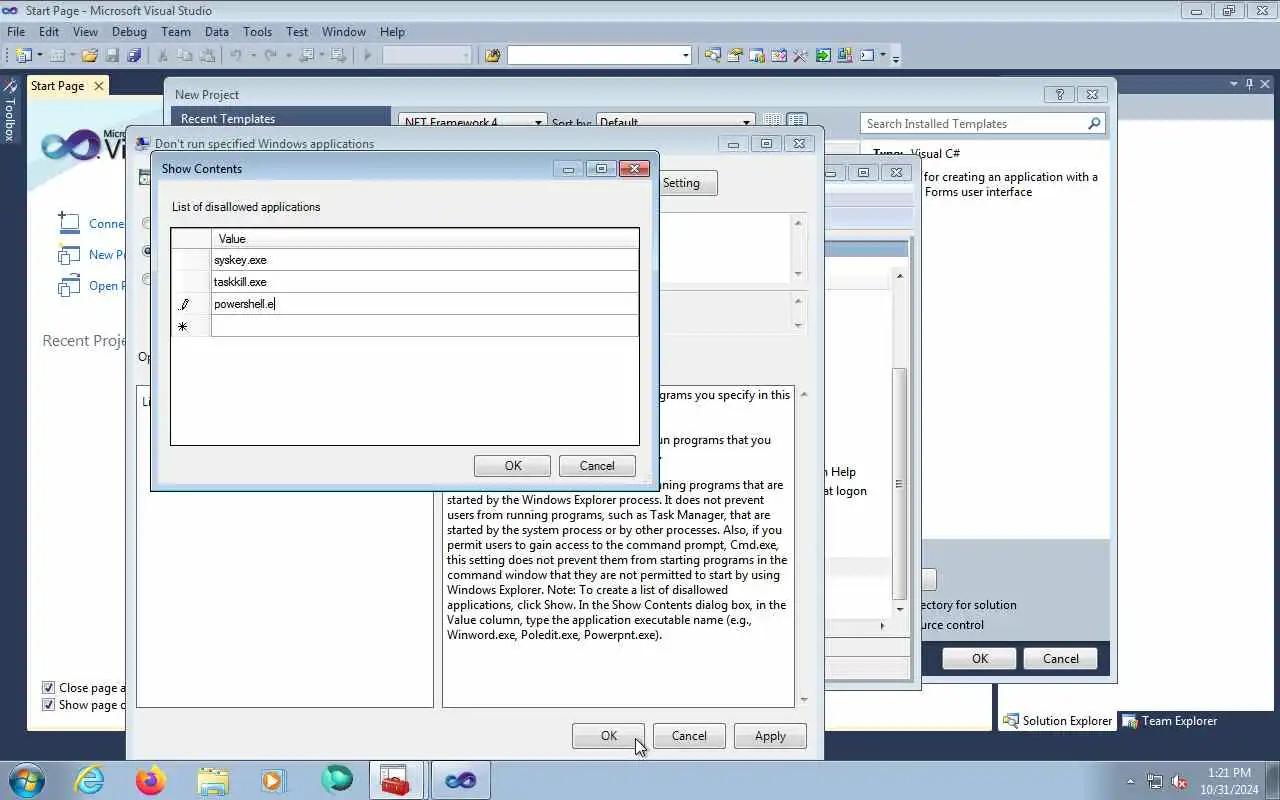Toggle 'Close page a...' checkbox on Start Page

pos(48,688)
